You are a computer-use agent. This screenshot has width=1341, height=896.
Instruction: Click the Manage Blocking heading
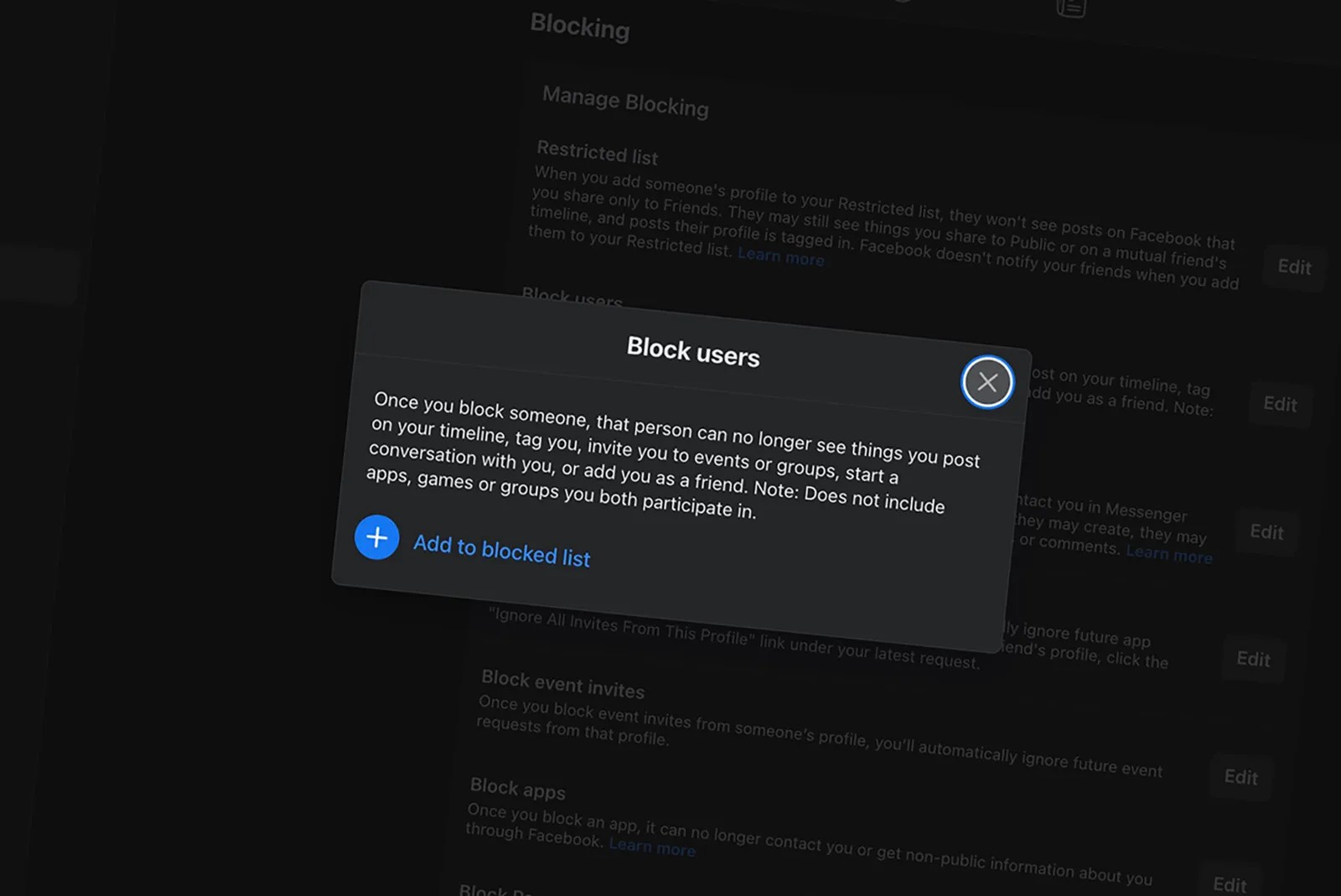pos(625,101)
